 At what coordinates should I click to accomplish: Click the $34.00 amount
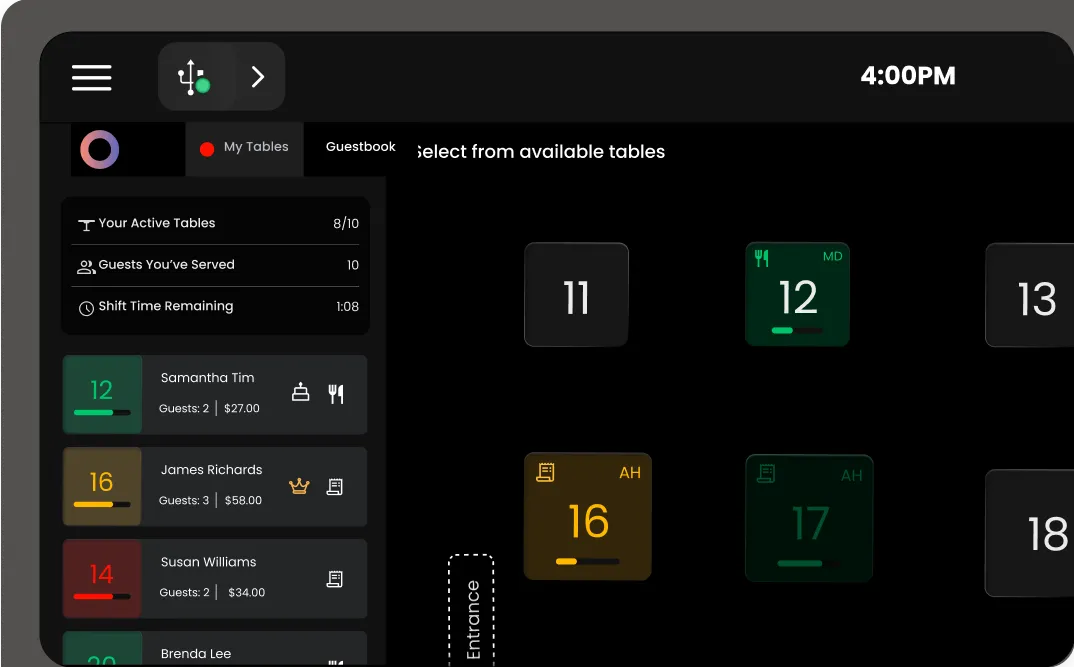[247, 592]
